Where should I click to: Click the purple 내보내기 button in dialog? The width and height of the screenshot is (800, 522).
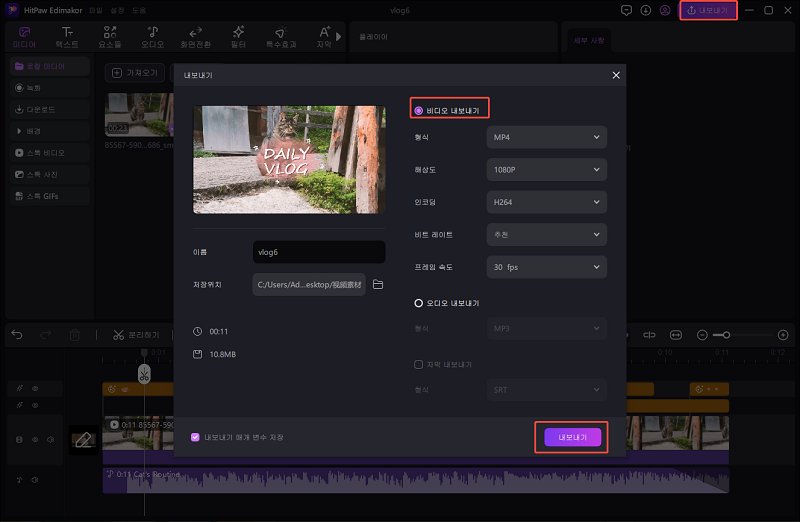coord(572,437)
